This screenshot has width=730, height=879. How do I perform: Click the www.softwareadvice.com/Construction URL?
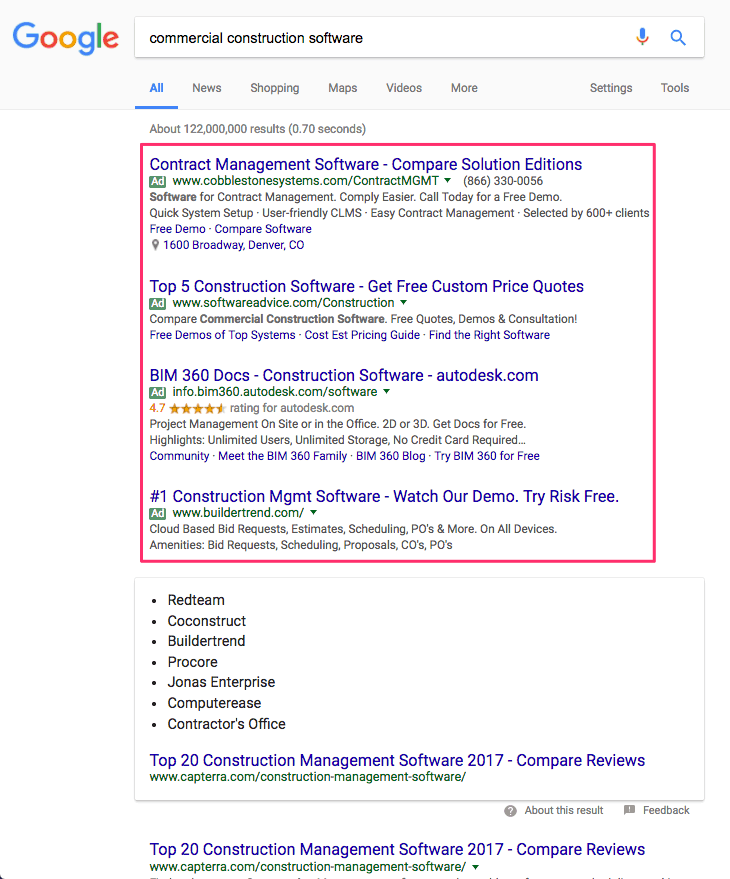283,303
